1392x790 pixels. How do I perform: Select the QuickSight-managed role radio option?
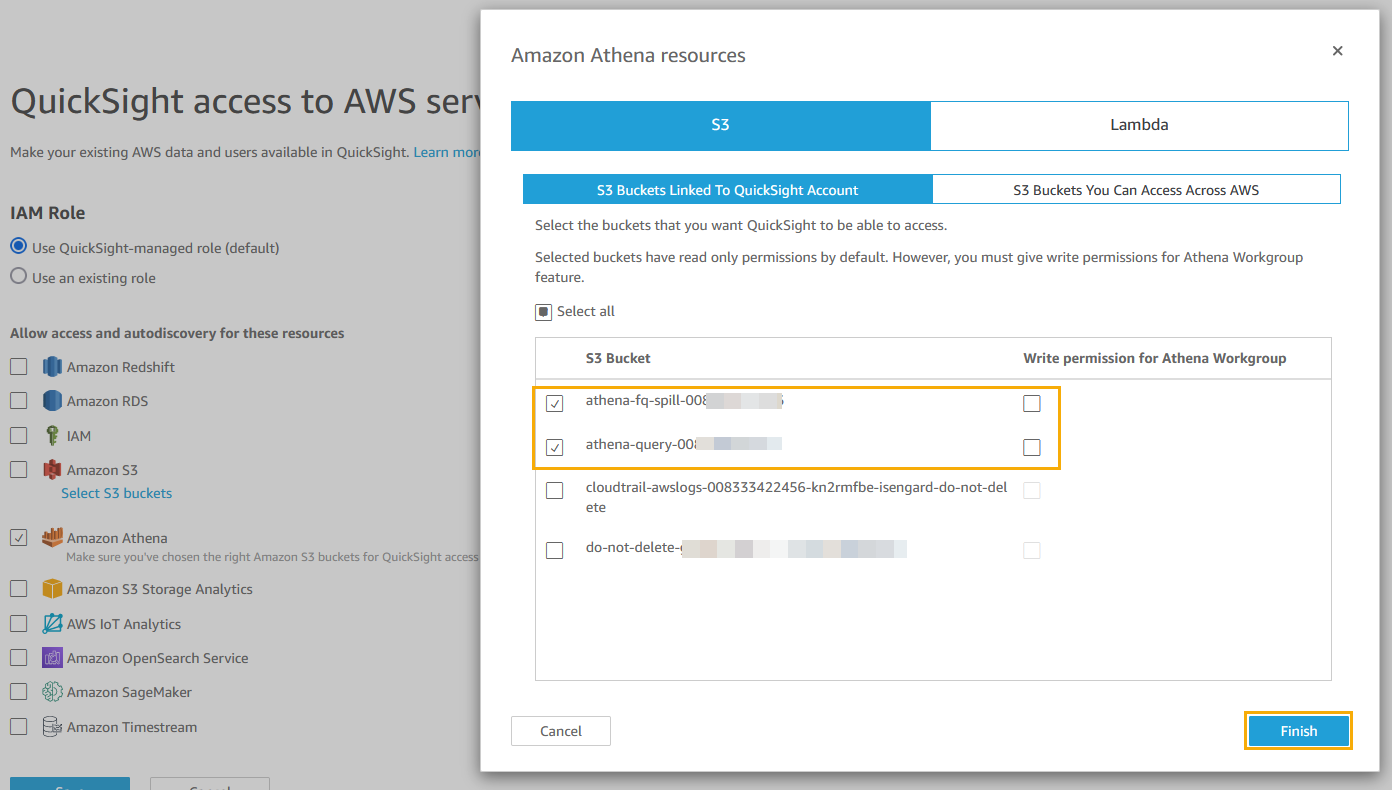[x=18, y=247]
